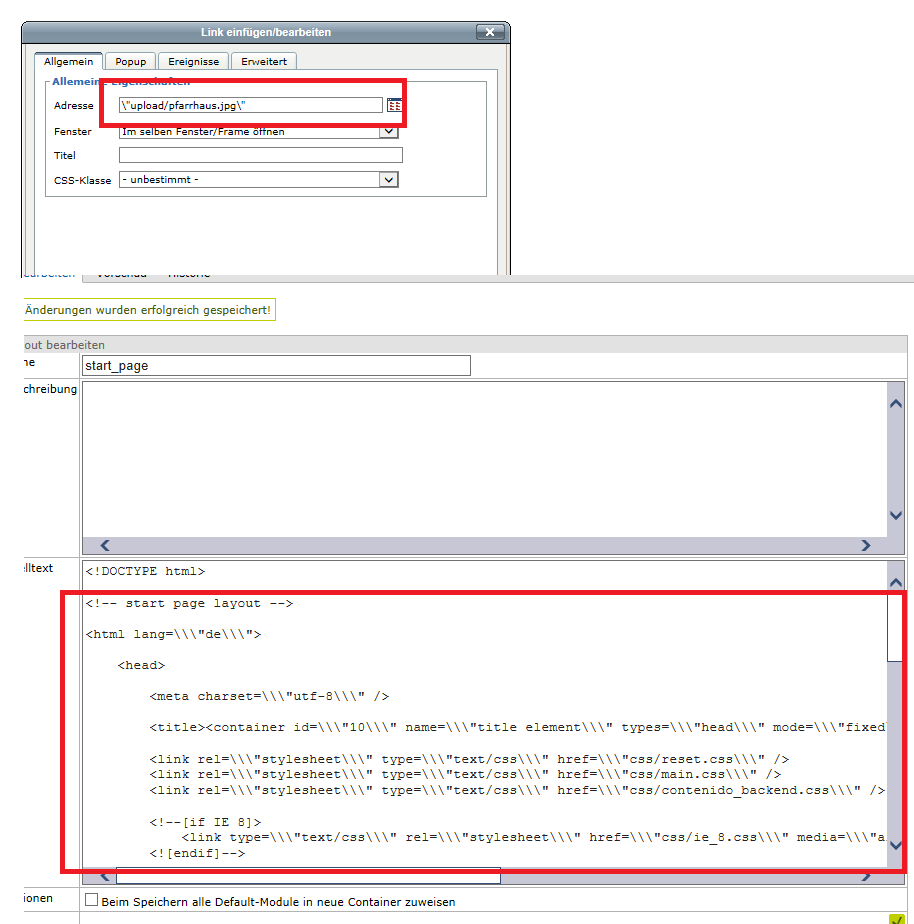Click the file browser icon beside Adresse
This screenshot has height=924, width=914.
click(x=394, y=105)
